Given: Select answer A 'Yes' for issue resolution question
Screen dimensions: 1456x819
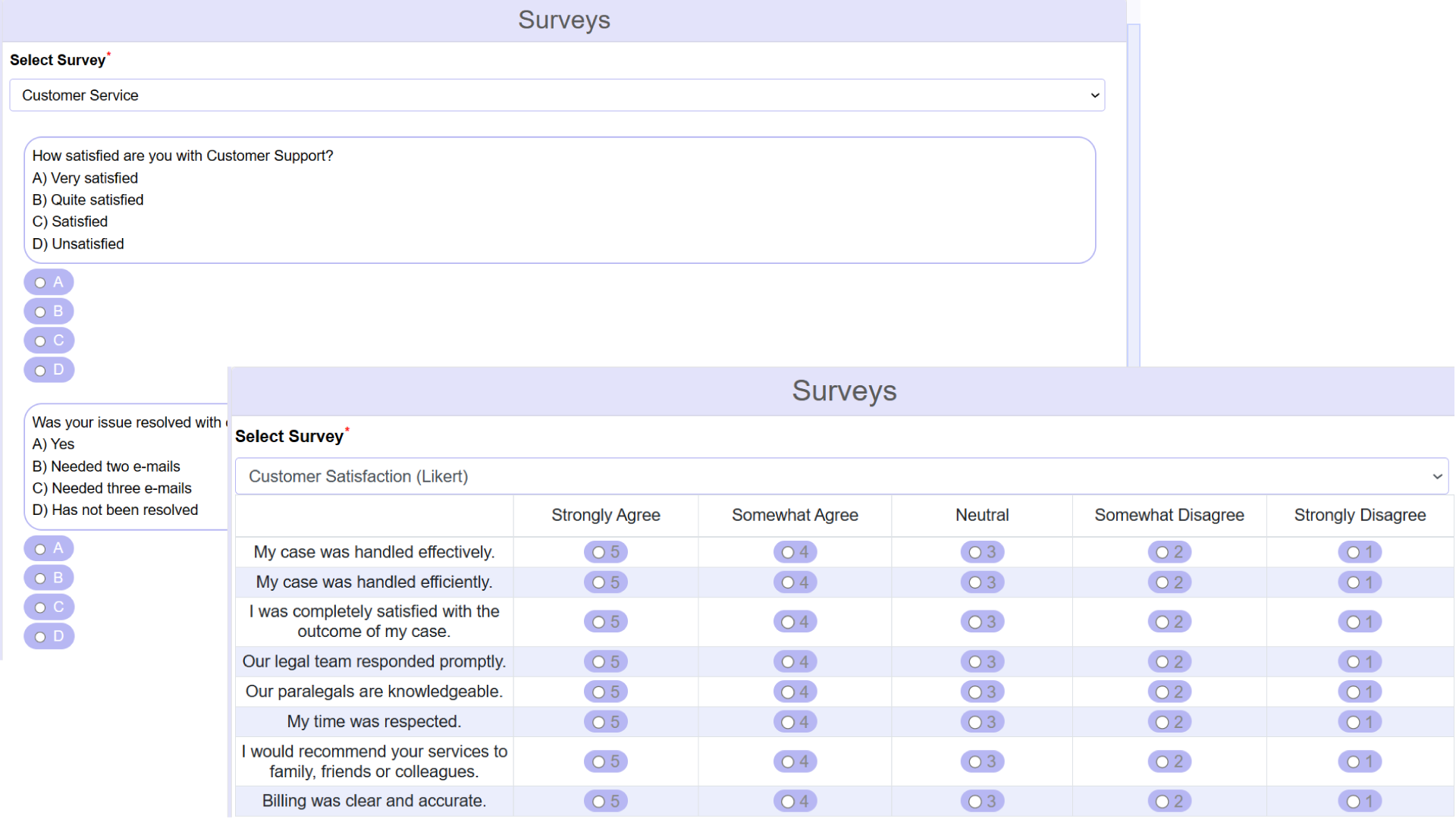Looking at the screenshot, I should 49,548.
